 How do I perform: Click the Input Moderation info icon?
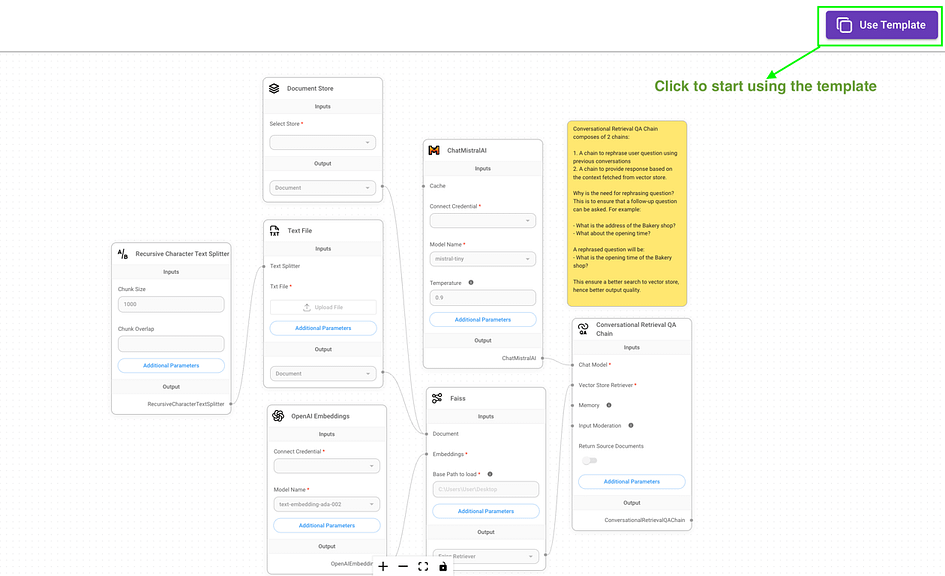click(x=631, y=425)
